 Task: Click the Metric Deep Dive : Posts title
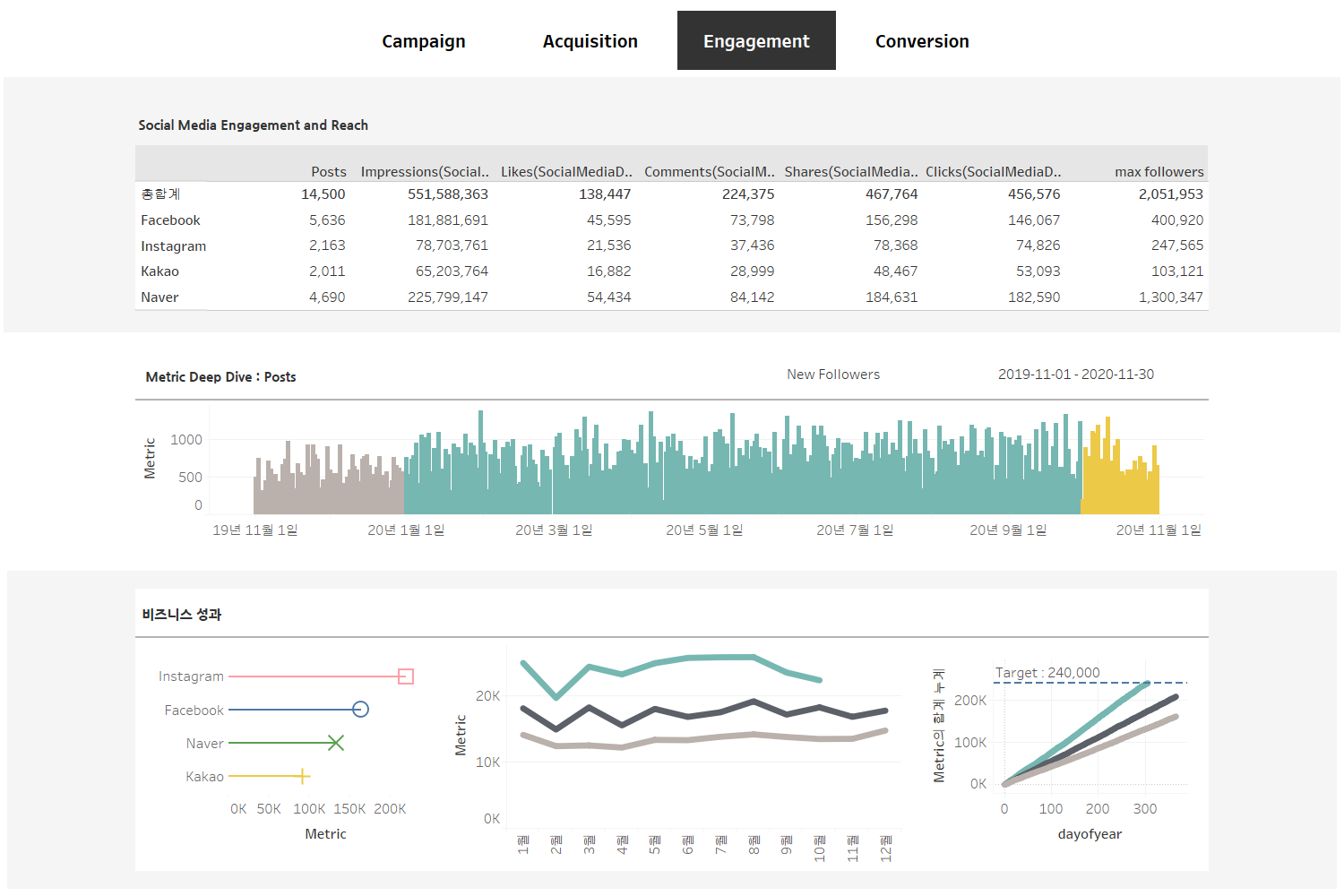(220, 377)
